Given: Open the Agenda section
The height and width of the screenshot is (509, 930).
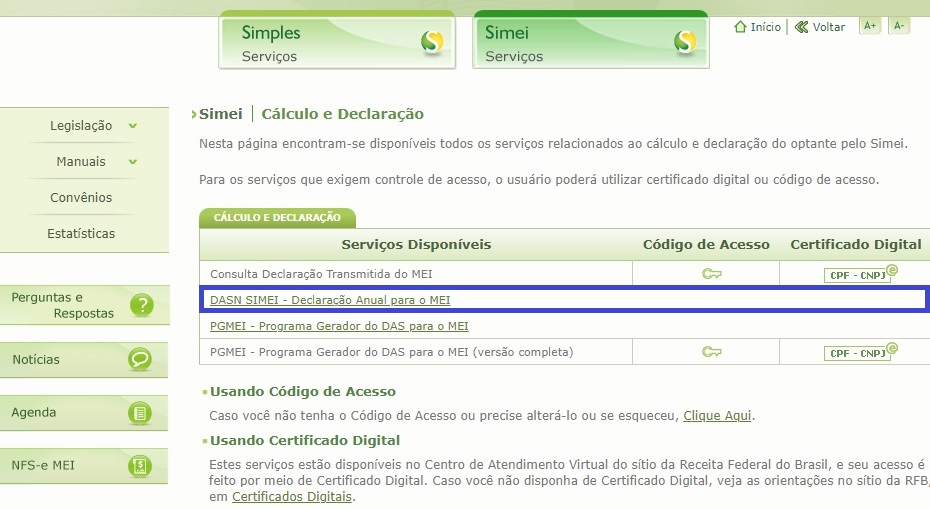Looking at the screenshot, I should coord(84,413).
